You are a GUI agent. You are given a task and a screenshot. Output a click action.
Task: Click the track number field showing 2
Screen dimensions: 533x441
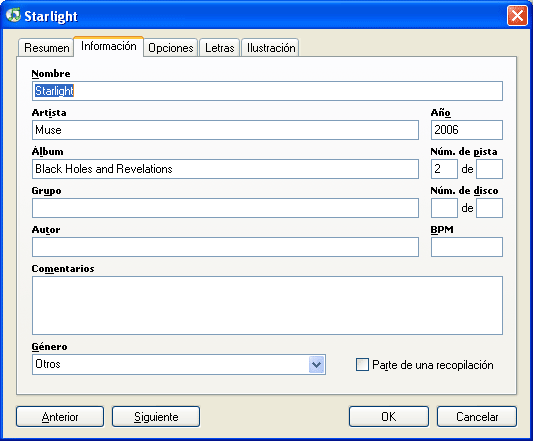444,169
